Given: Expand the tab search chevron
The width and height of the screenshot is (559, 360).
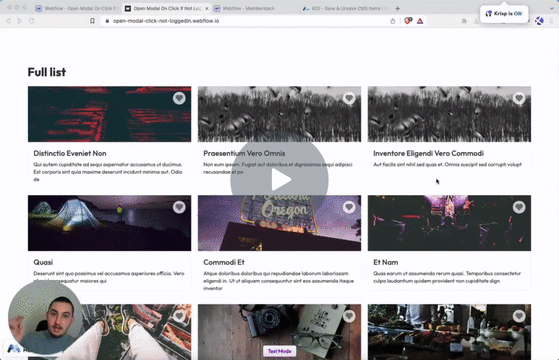Looking at the screenshot, I should (x=552, y=8).
